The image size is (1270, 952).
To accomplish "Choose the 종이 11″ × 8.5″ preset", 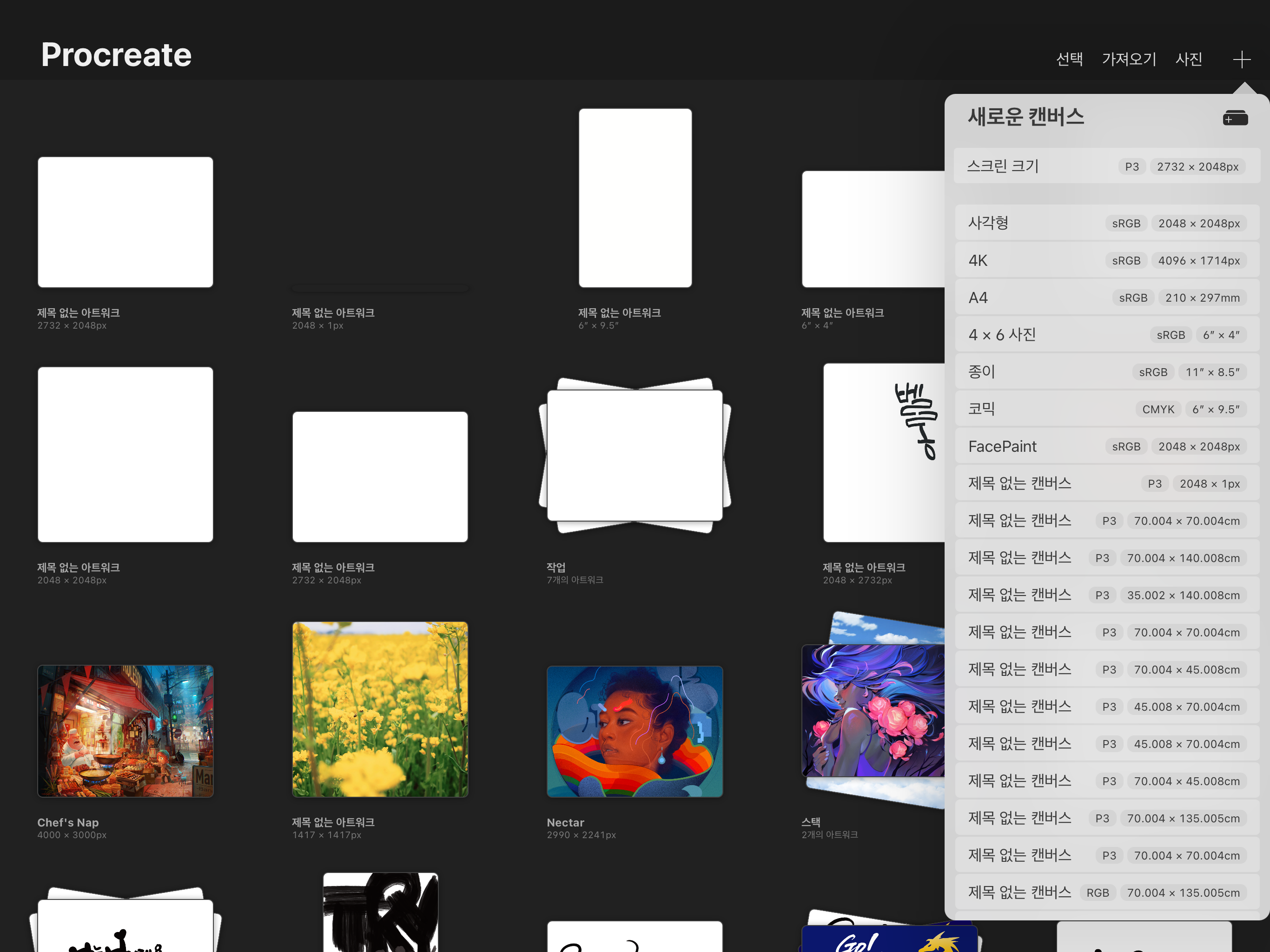I will (1106, 372).
